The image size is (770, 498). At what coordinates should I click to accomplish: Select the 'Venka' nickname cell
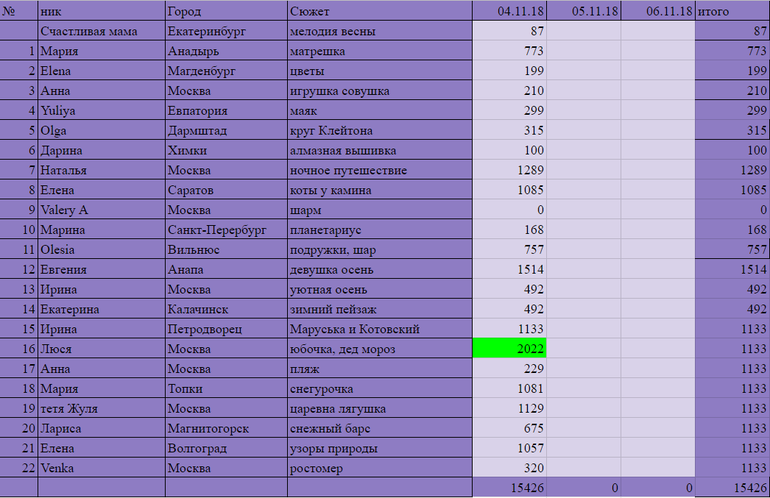click(101, 467)
